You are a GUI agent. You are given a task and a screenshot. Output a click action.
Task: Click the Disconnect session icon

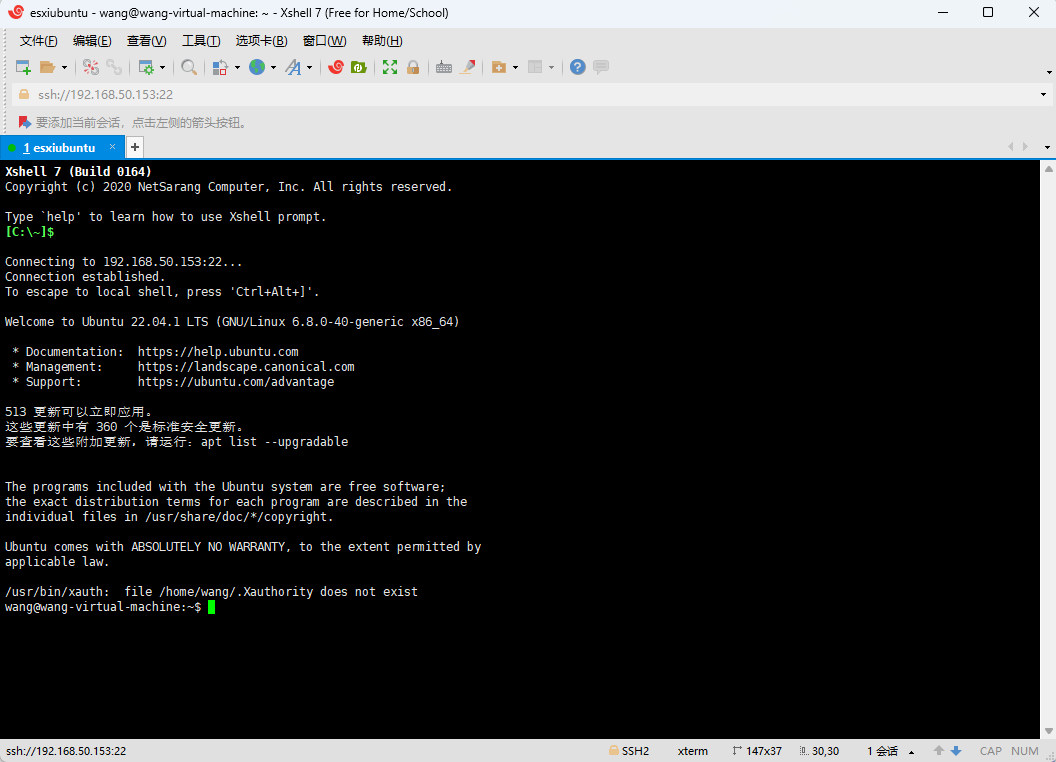91,67
